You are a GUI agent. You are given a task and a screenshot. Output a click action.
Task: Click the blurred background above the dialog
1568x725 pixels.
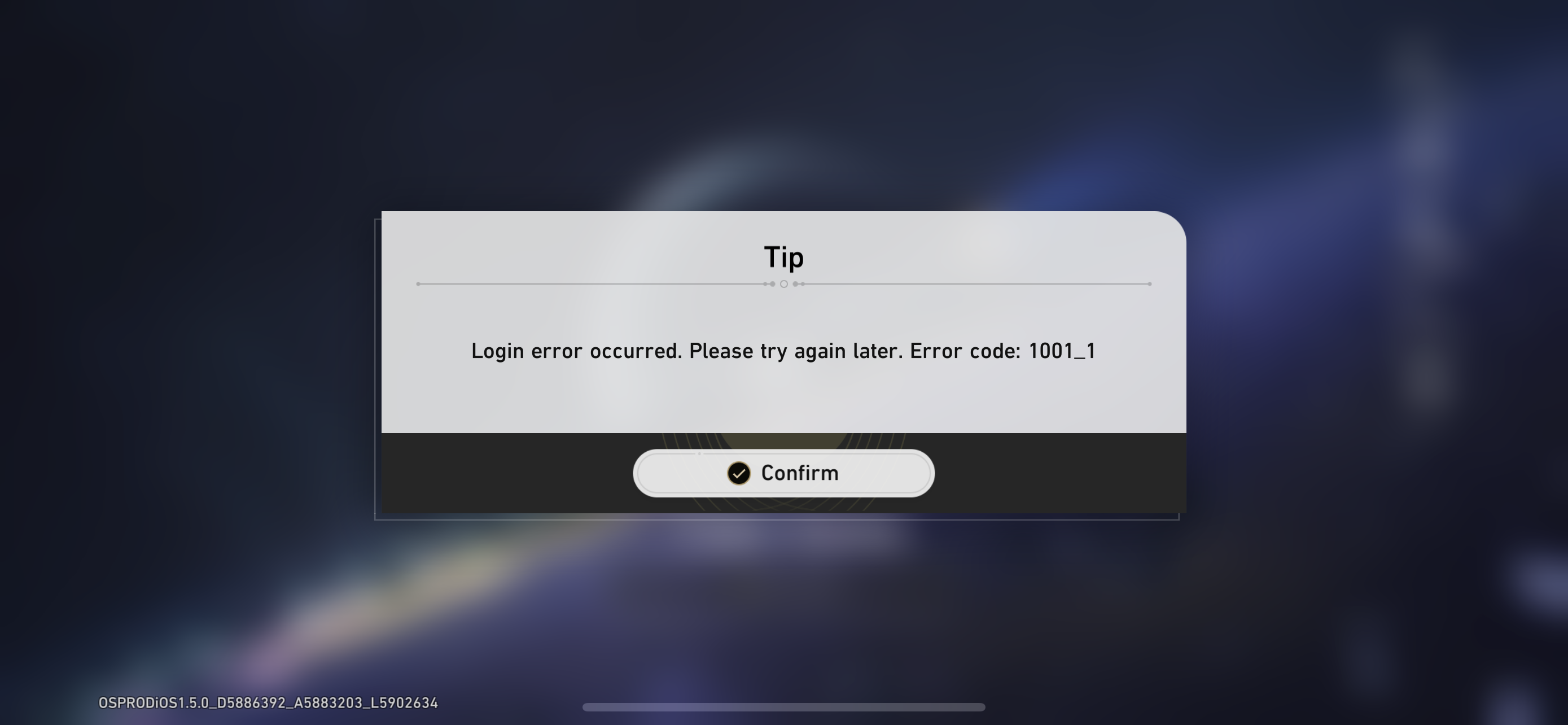pyautogui.click(x=783, y=103)
